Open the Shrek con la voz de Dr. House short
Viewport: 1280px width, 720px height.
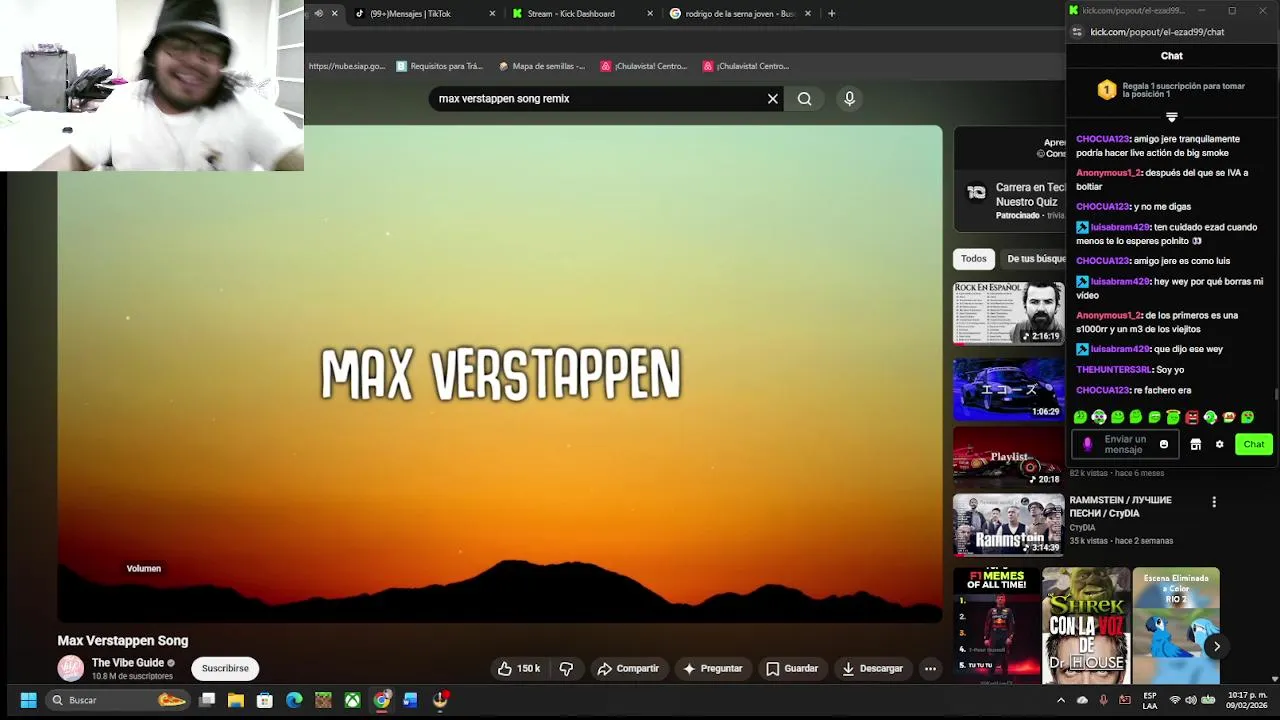[1086, 625]
